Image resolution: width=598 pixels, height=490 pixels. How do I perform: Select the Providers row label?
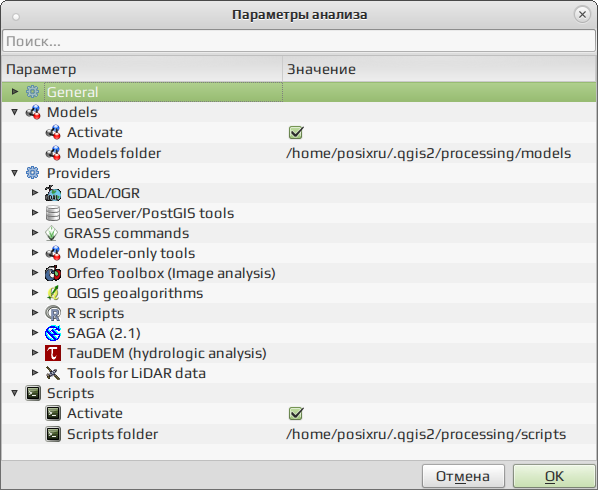pos(78,173)
